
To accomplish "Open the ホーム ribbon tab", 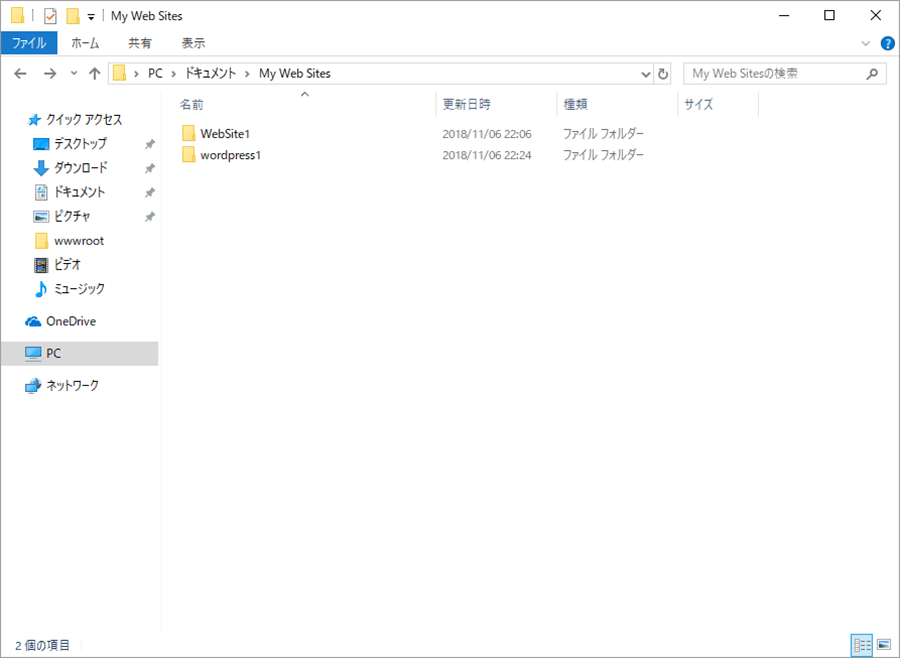I will [x=86, y=43].
